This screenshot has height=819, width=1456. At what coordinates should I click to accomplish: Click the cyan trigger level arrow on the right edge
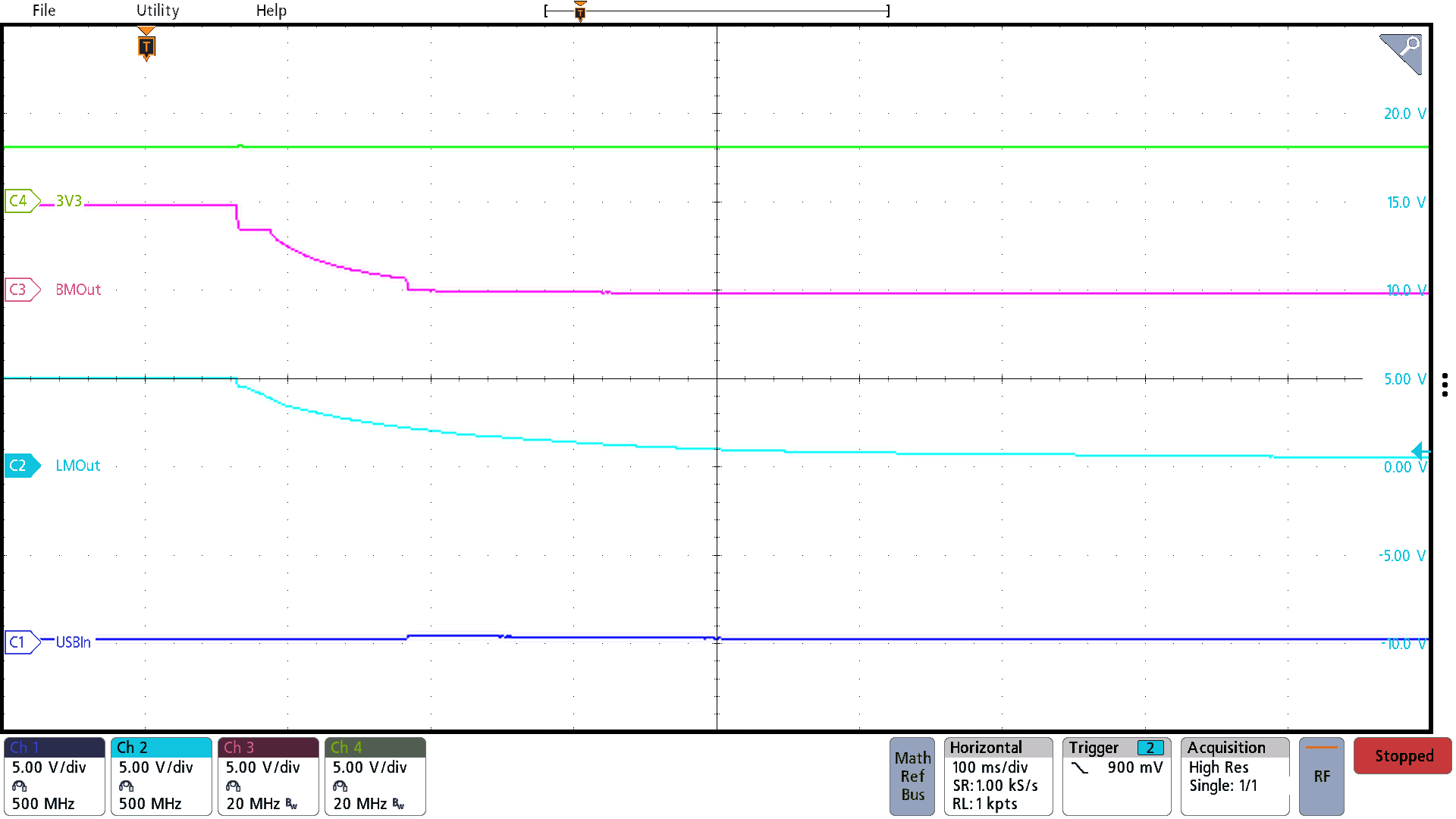pyautogui.click(x=1420, y=450)
